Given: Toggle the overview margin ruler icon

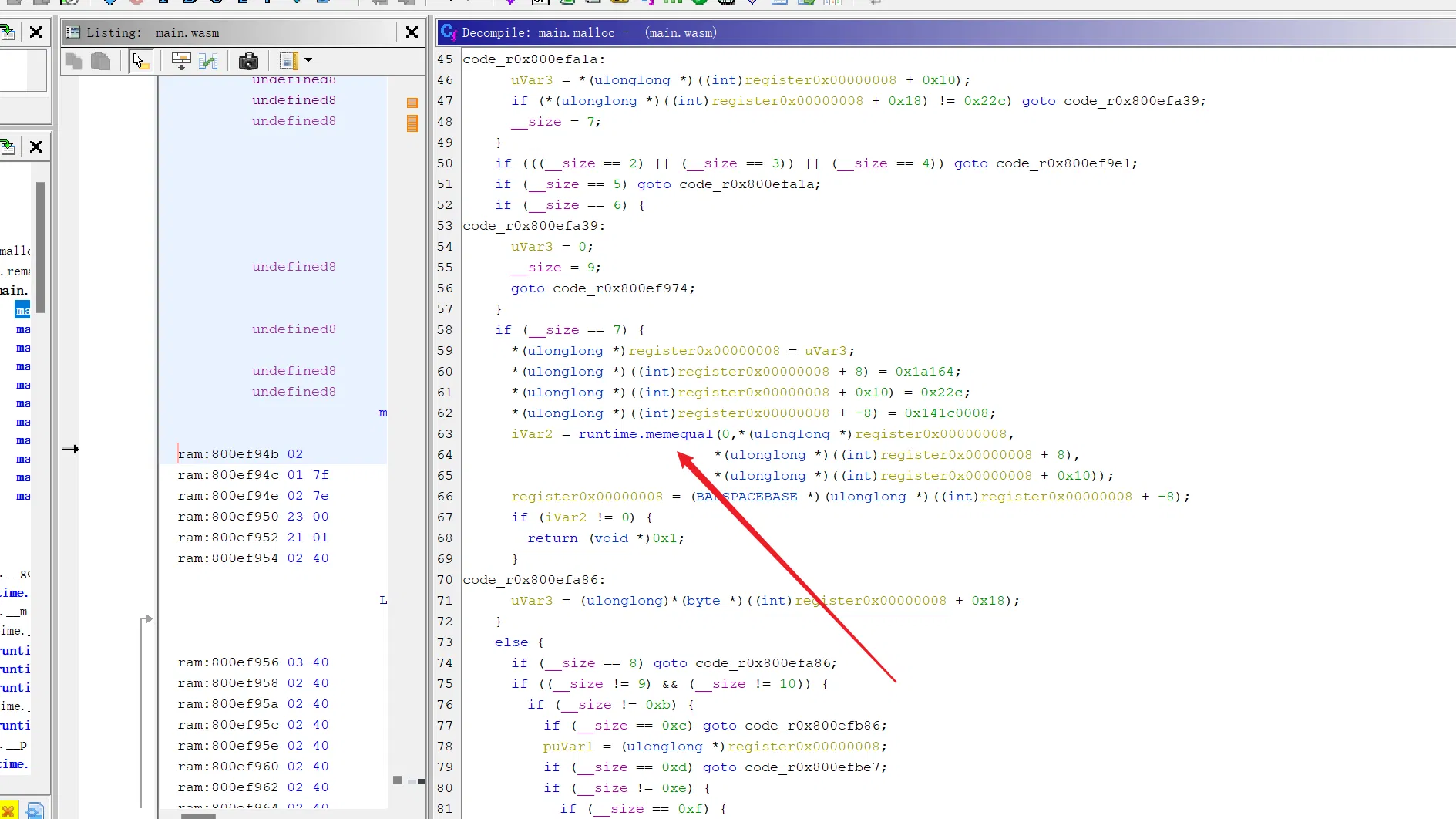Looking at the screenshot, I should pos(289,61).
